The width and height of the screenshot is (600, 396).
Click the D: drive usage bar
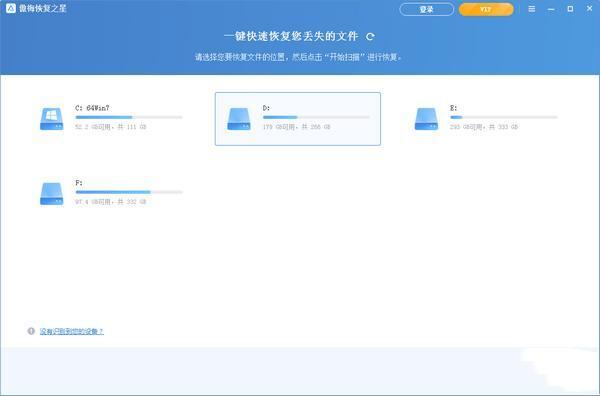tap(316, 117)
